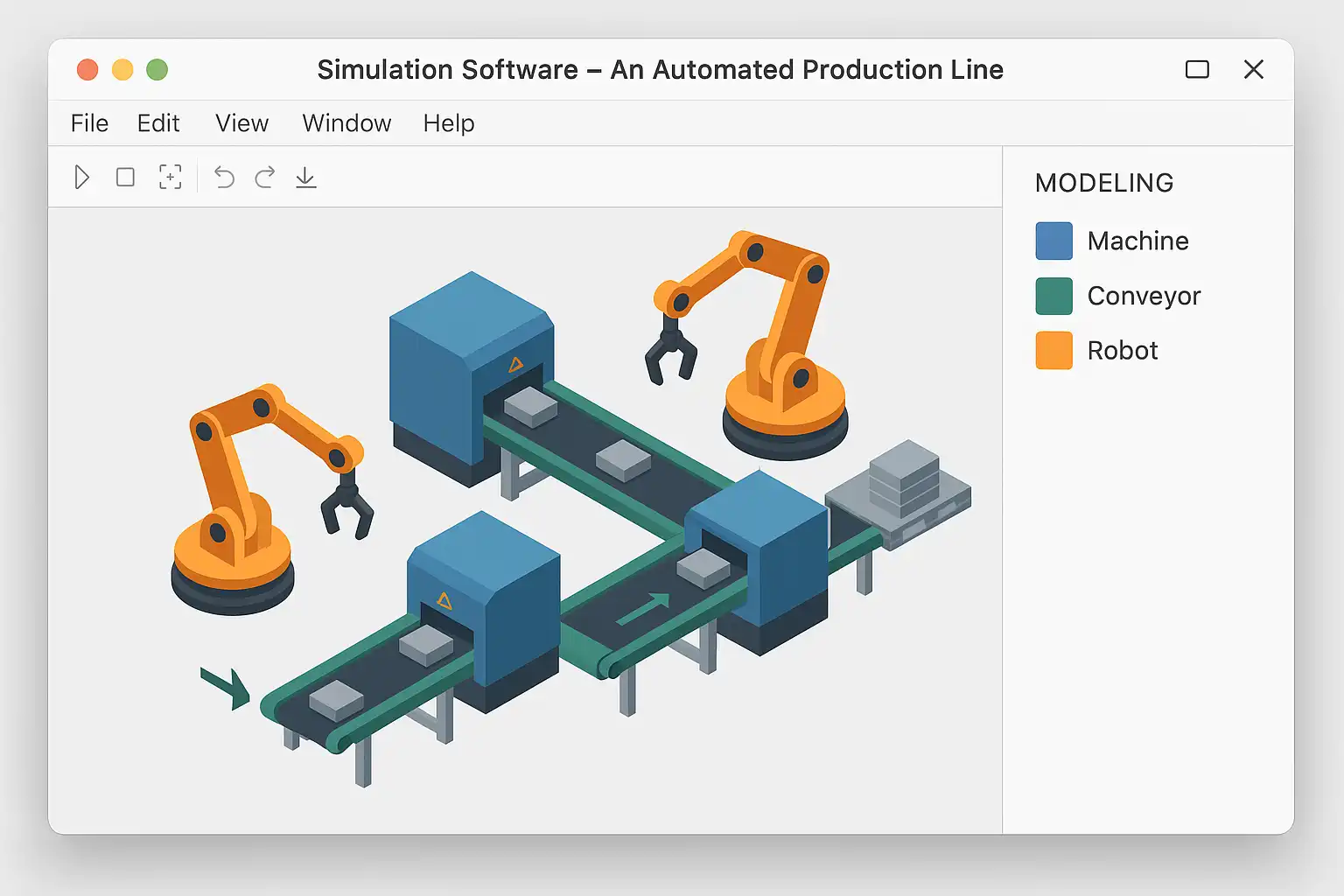Select the green Conveyor color swatch

point(1053,296)
